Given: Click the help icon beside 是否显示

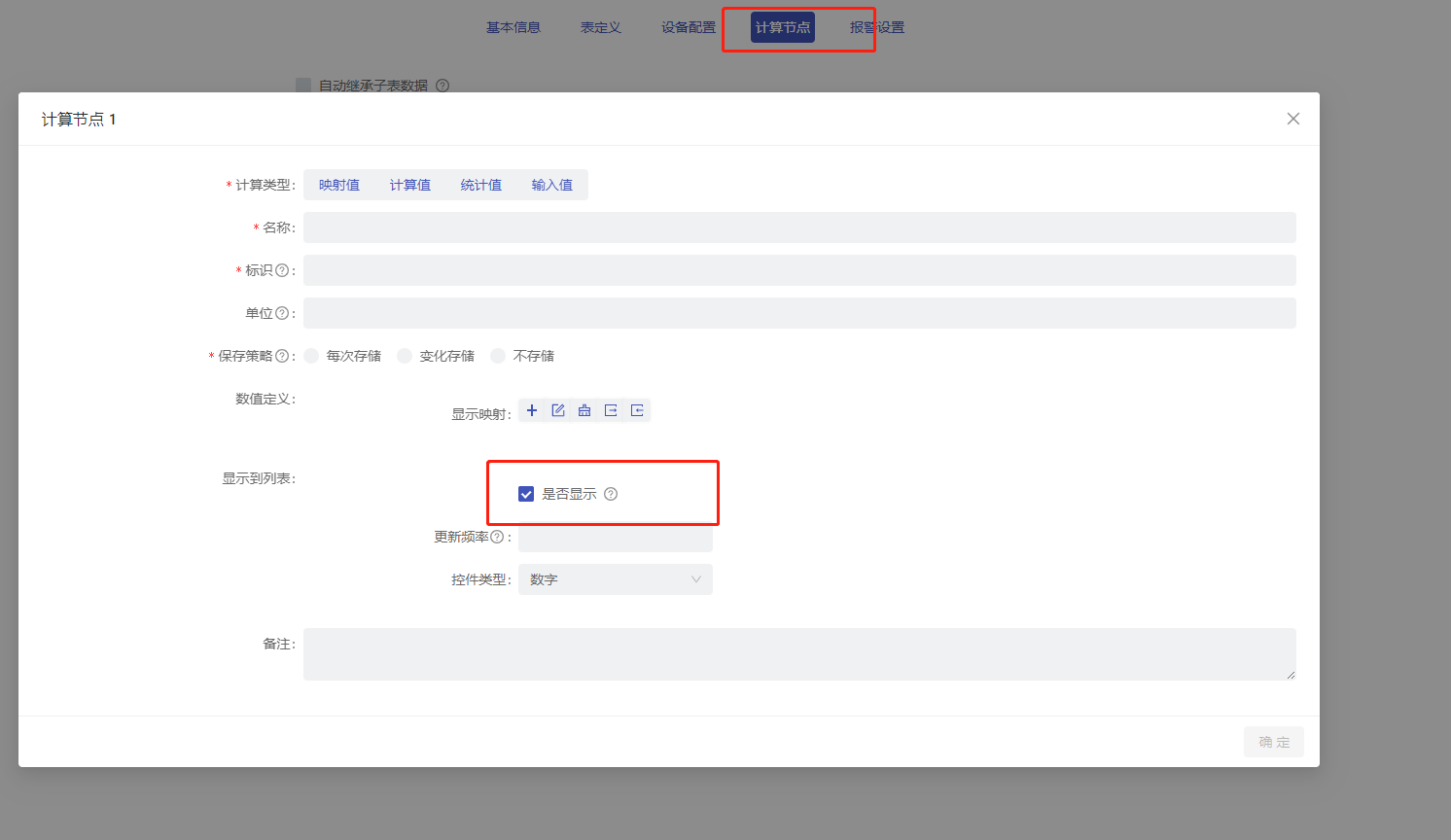Looking at the screenshot, I should [x=611, y=494].
